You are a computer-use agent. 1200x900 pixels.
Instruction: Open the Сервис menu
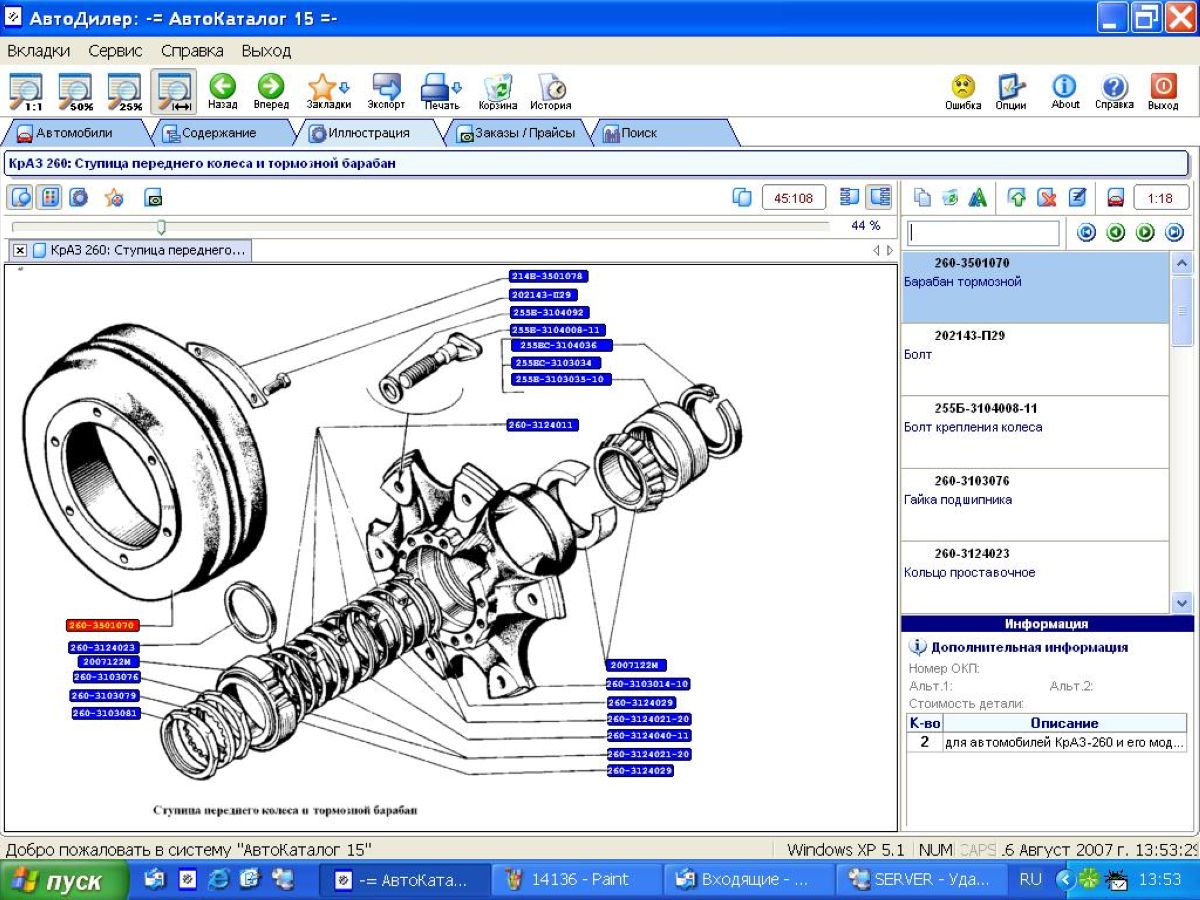(x=115, y=51)
